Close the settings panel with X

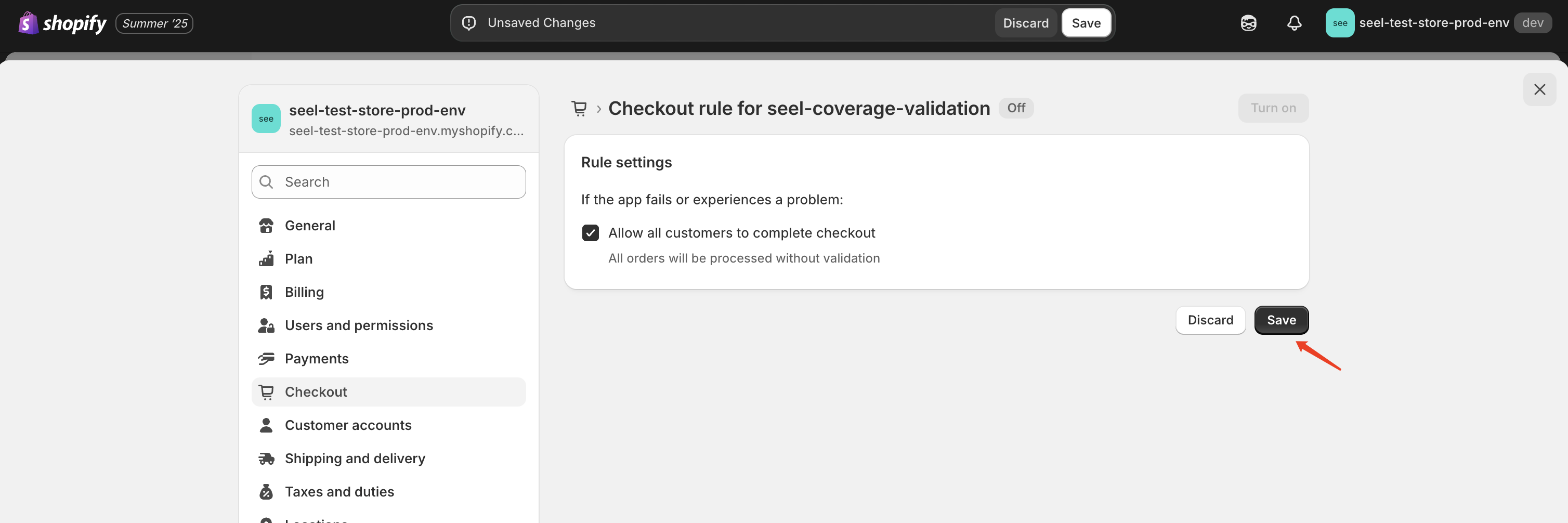point(1539,89)
